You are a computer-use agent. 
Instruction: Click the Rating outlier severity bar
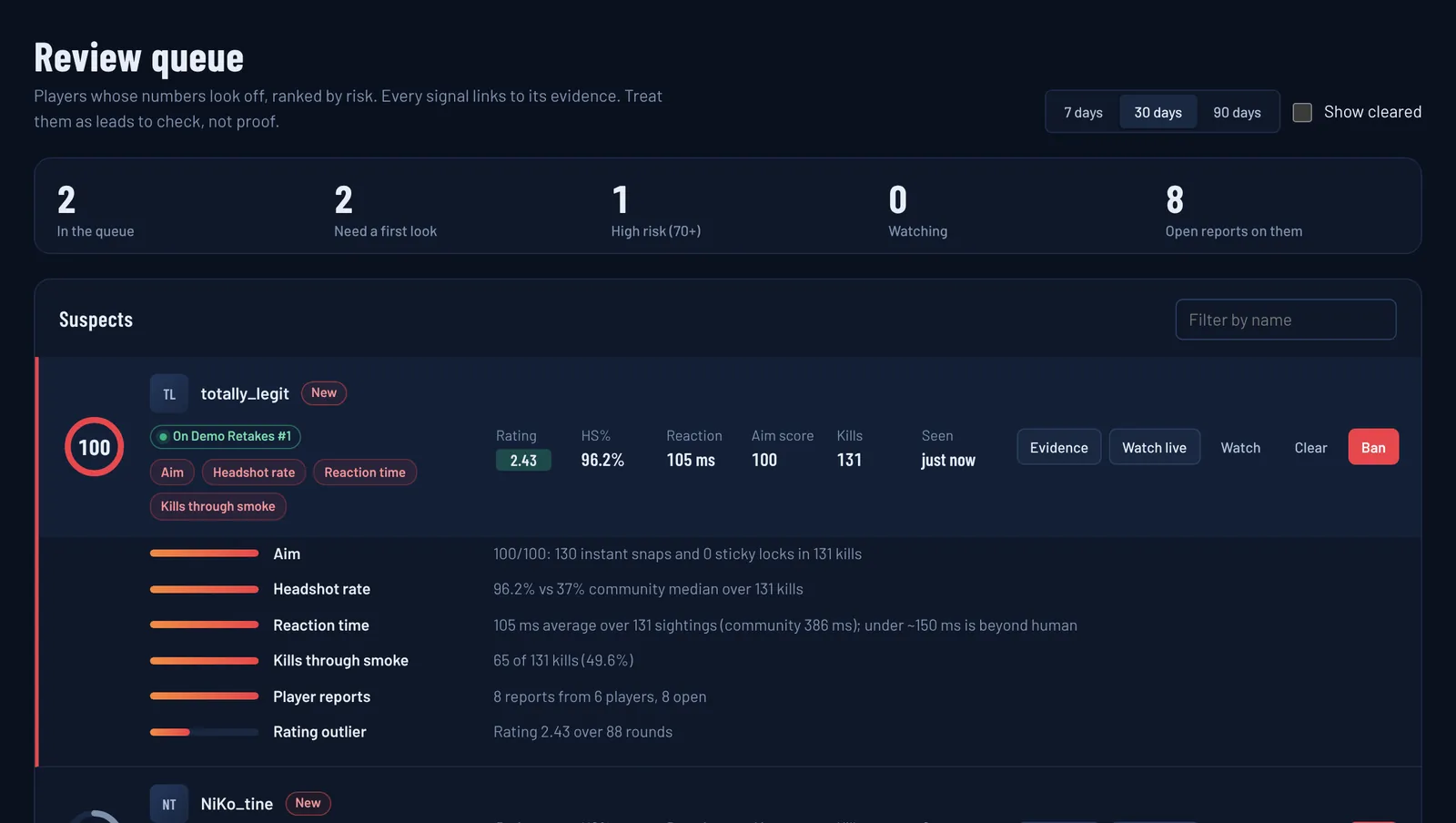click(205, 732)
